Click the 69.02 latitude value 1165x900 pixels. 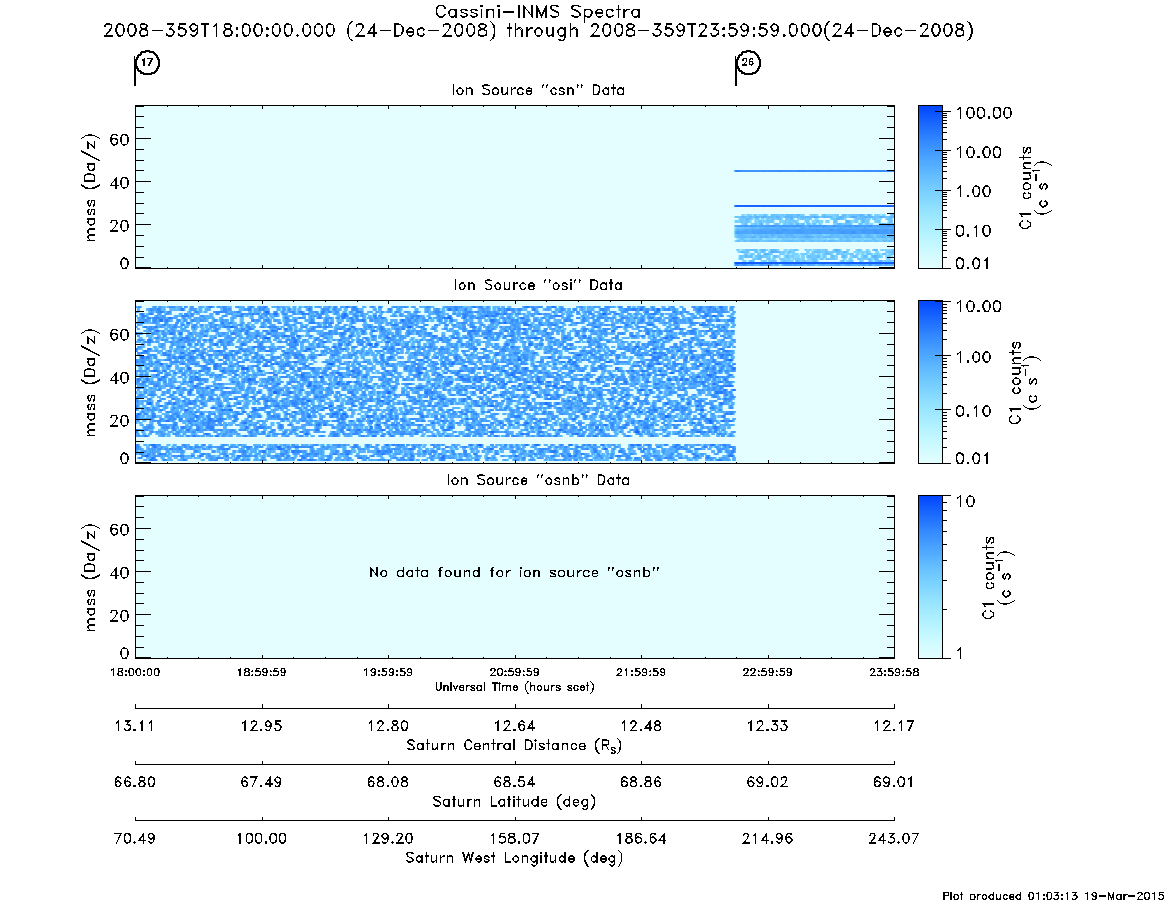tap(768, 783)
